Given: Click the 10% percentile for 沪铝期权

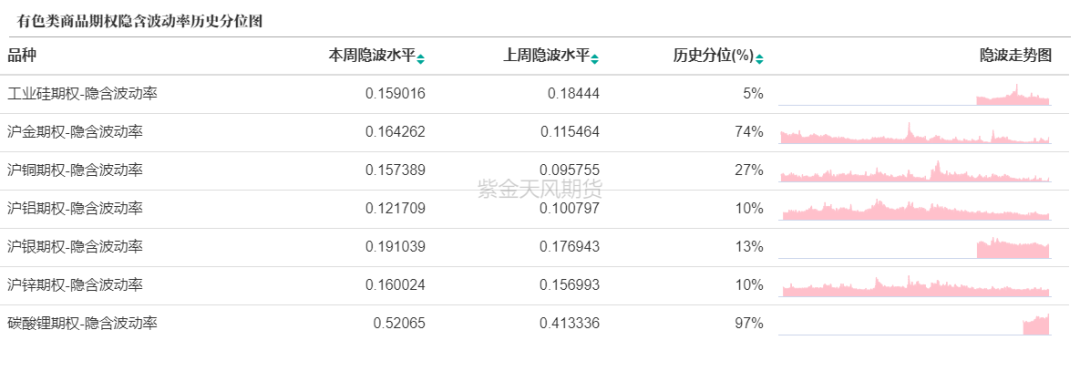Looking at the screenshot, I should point(749,208).
